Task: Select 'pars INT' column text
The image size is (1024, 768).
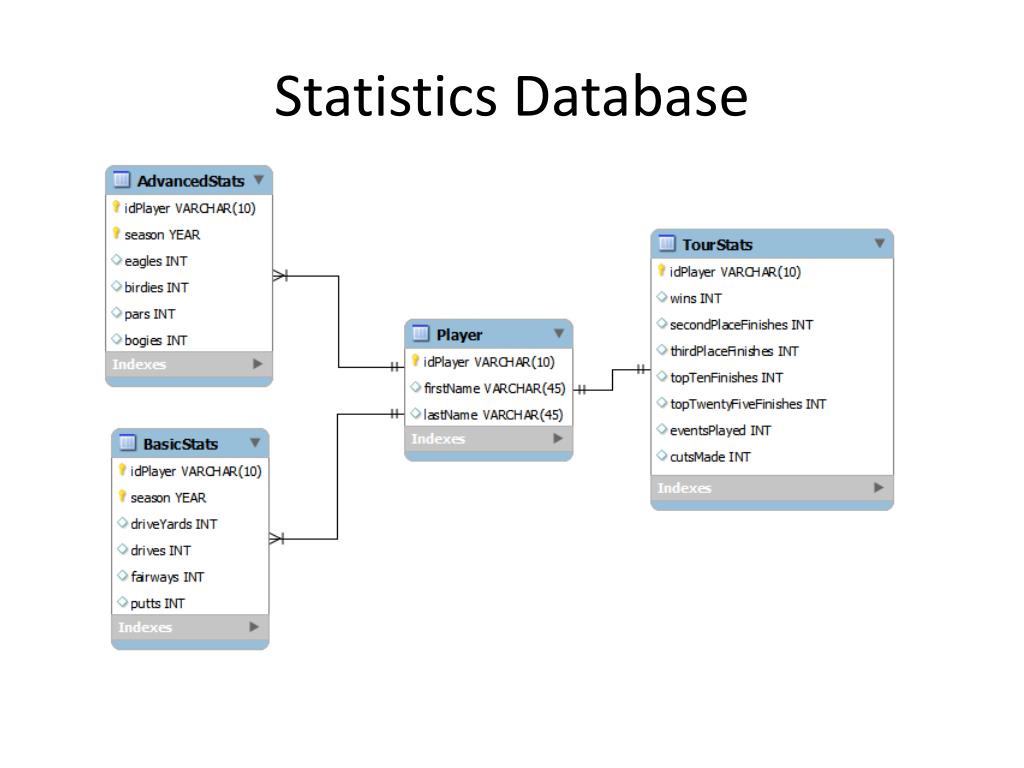Action: [x=150, y=314]
